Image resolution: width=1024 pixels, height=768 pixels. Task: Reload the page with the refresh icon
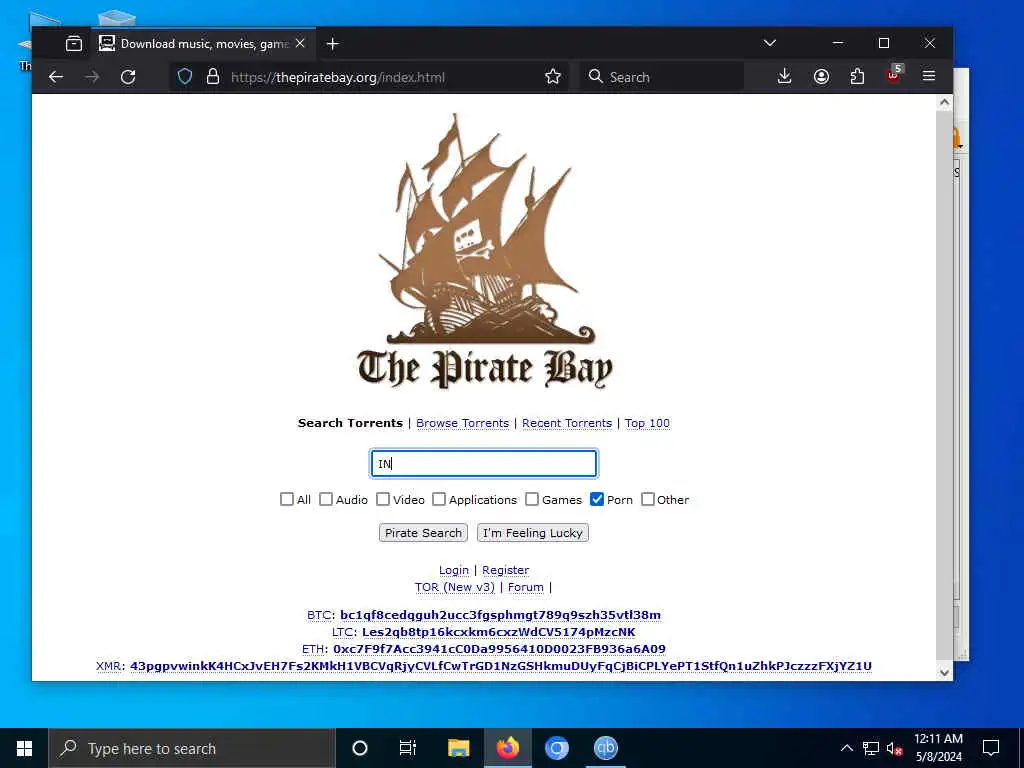(128, 77)
